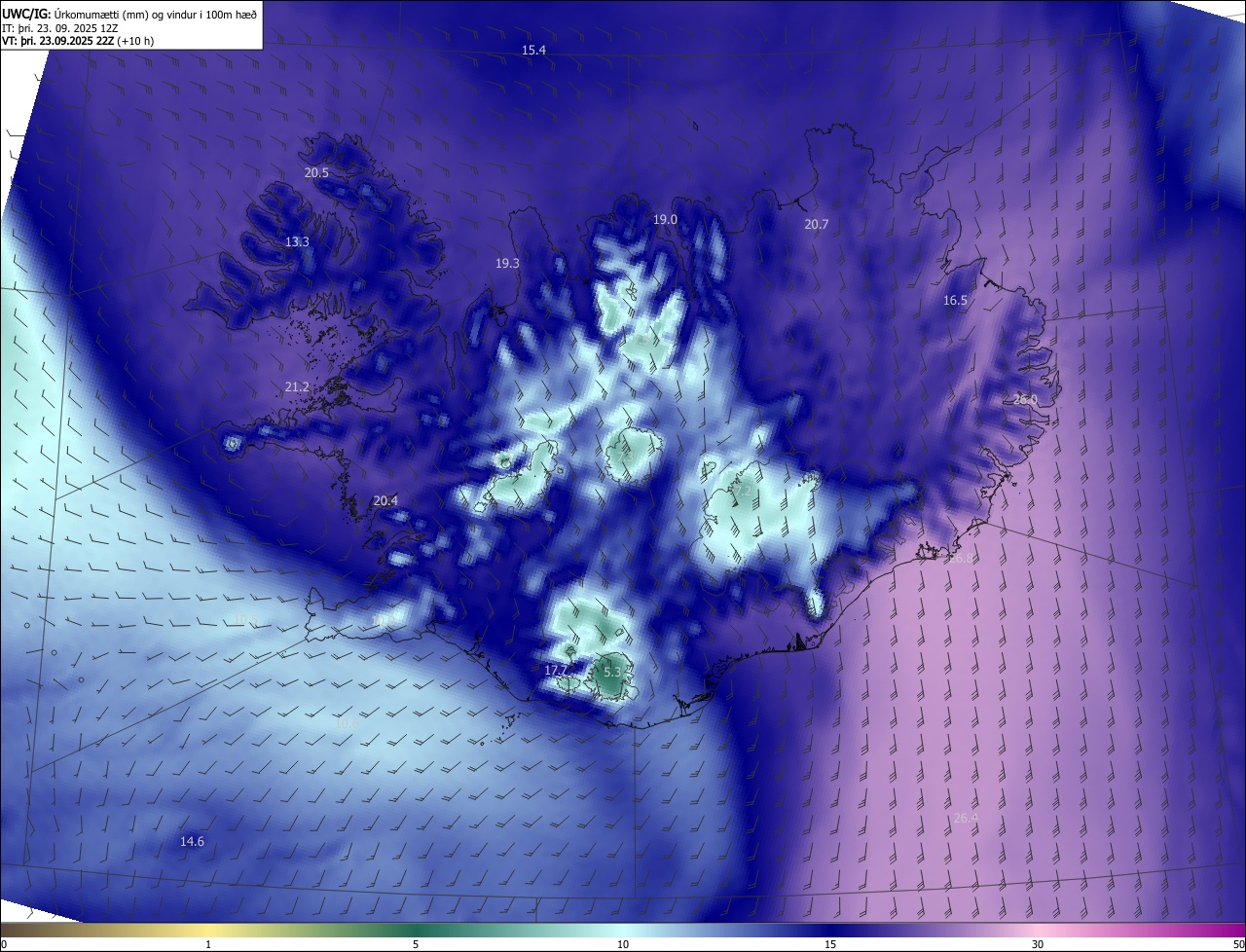Click the colorbar tick label 5

[x=416, y=944]
